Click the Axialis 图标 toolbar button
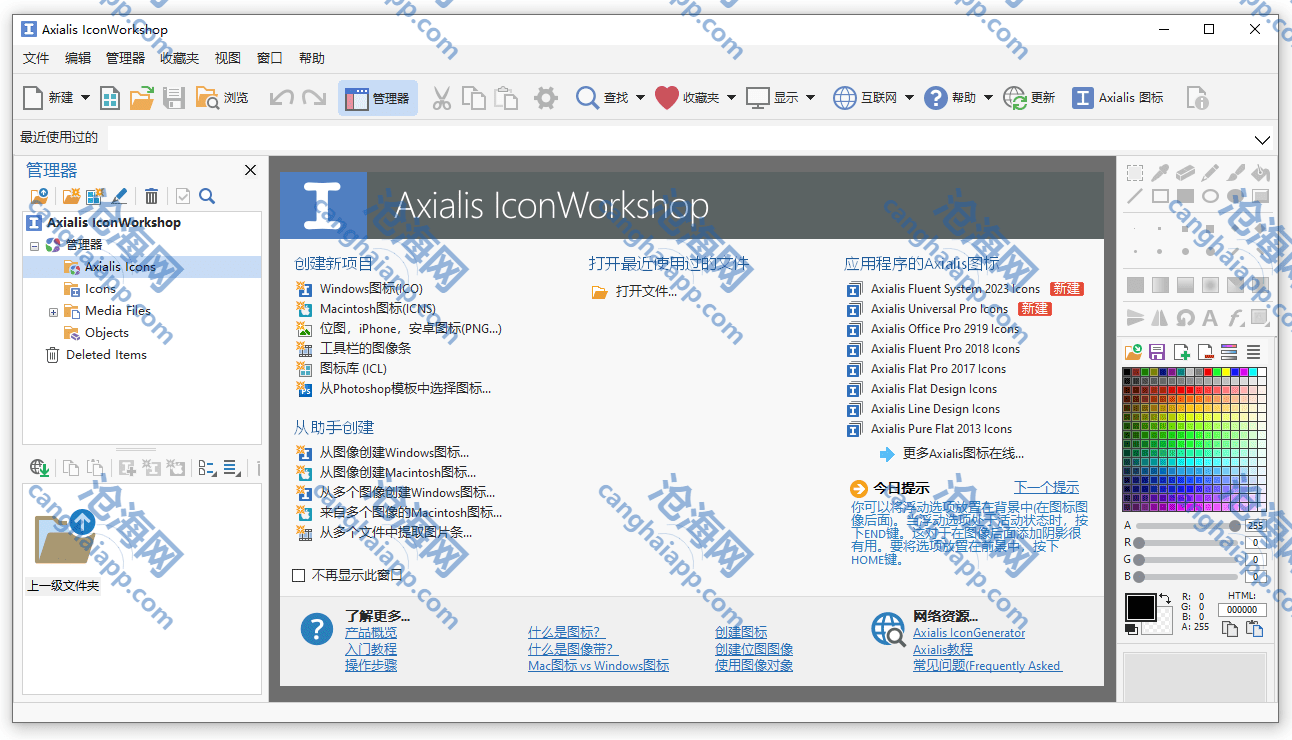 (x=1118, y=98)
